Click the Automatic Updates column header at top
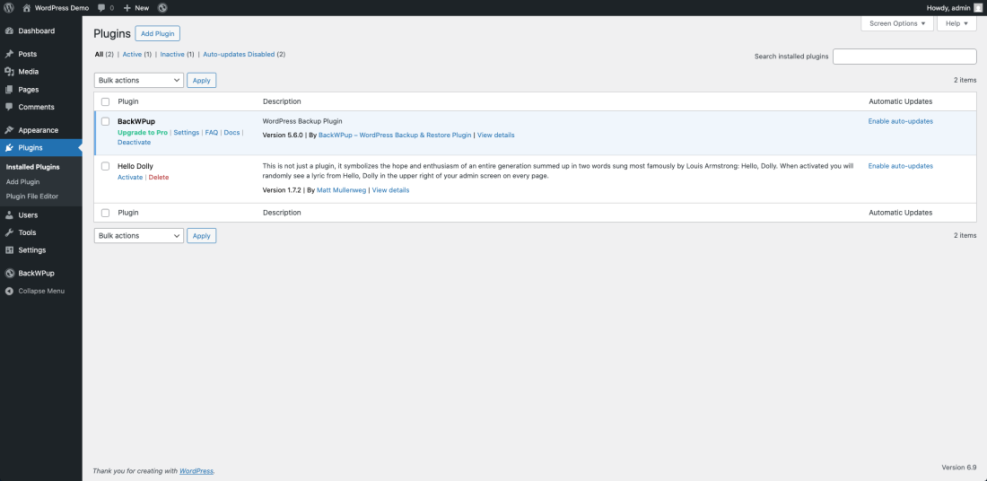Image resolution: width=987 pixels, height=481 pixels. pyautogui.click(x=900, y=102)
